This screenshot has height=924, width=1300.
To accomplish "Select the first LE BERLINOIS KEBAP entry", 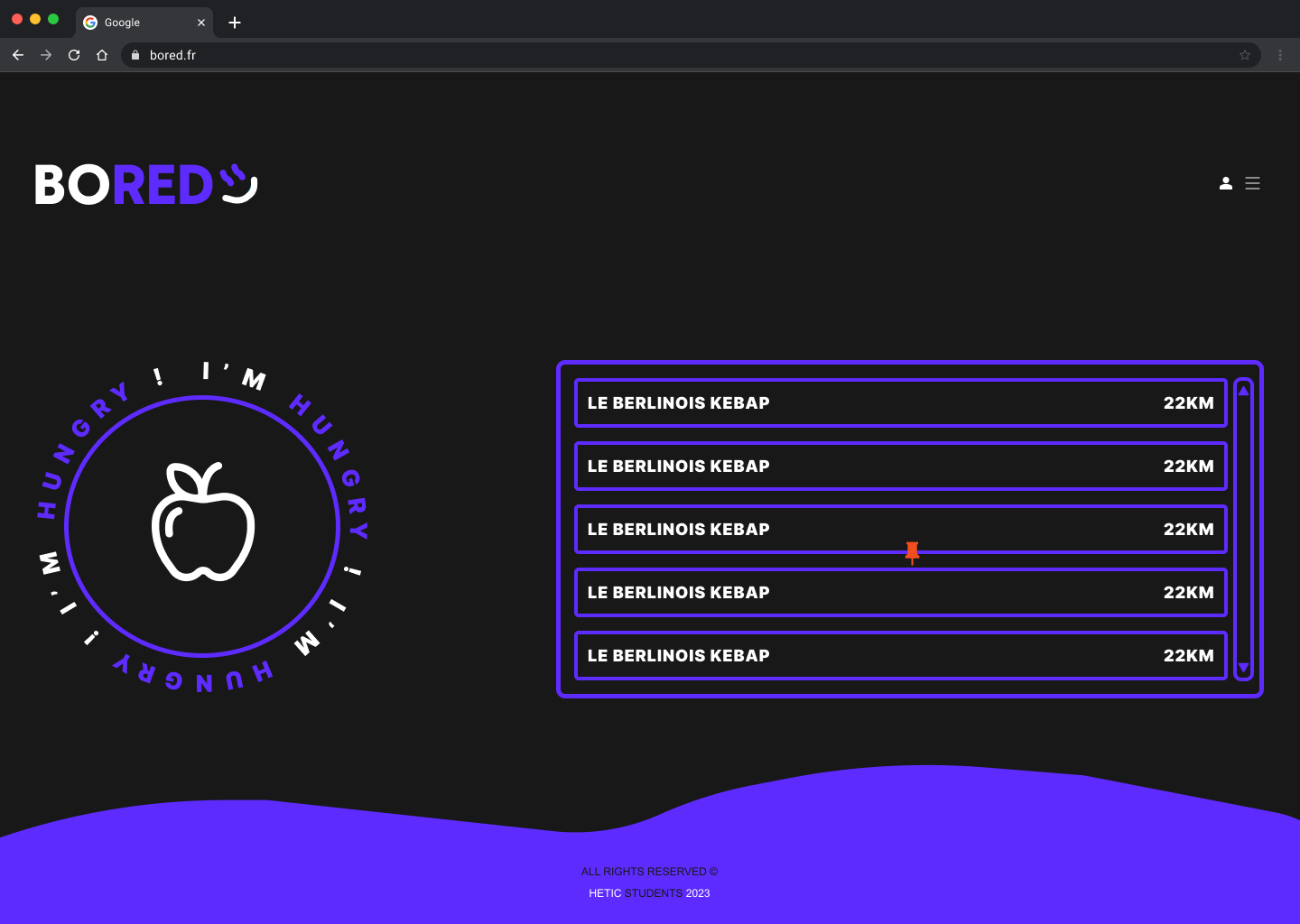I will click(x=900, y=402).
